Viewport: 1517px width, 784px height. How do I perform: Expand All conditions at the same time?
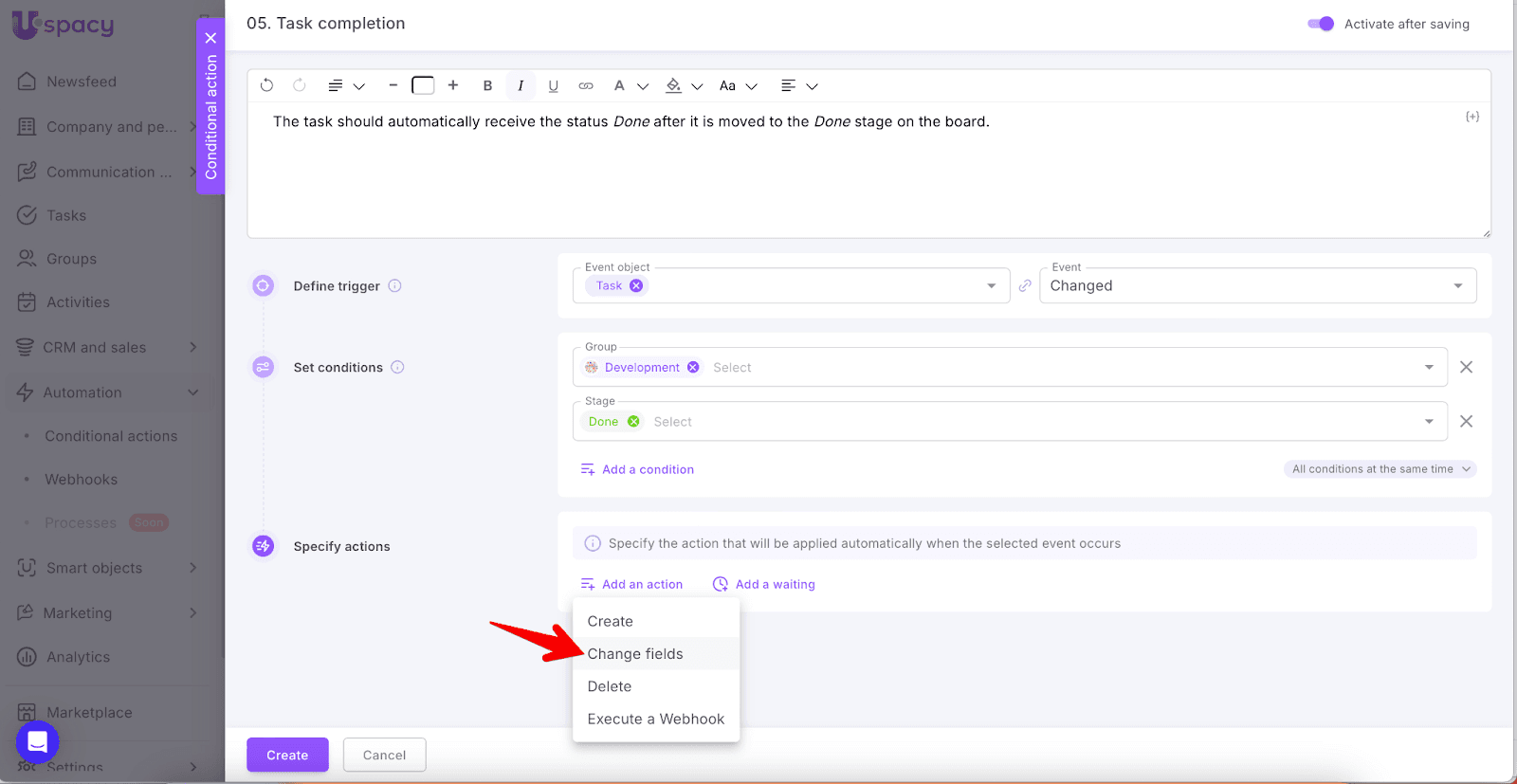click(1380, 469)
